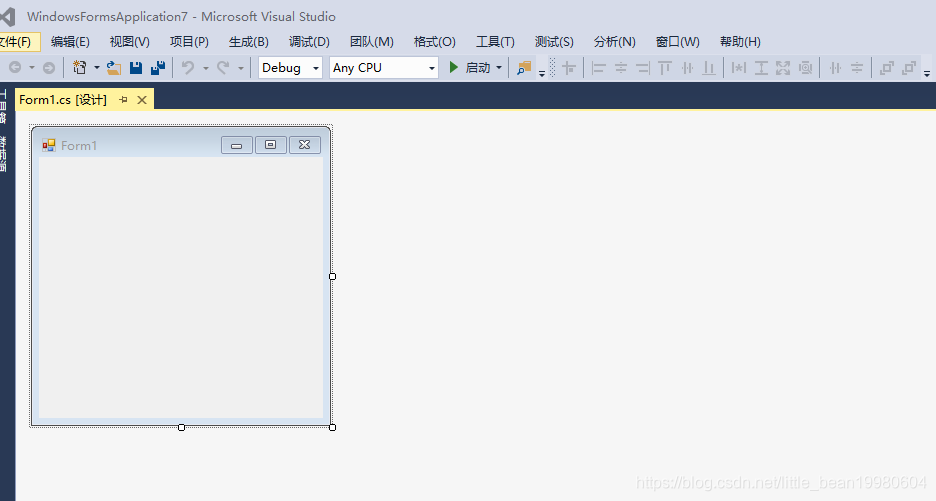Click the Bring to Front icon
Screen dimensions: 936x501
coord(887,67)
